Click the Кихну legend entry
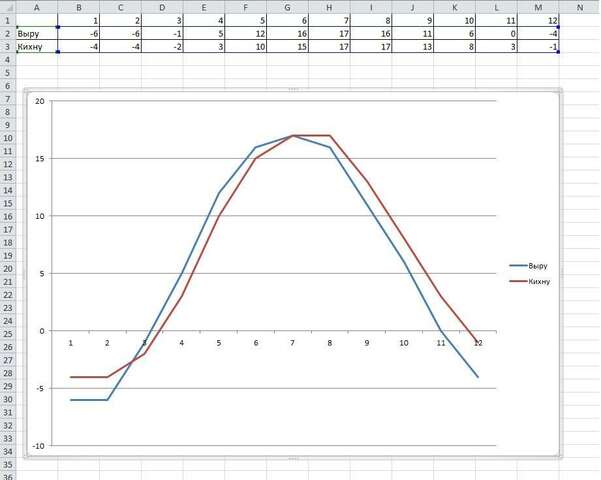The width and height of the screenshot is (601, 480). [x=530, y=281]
